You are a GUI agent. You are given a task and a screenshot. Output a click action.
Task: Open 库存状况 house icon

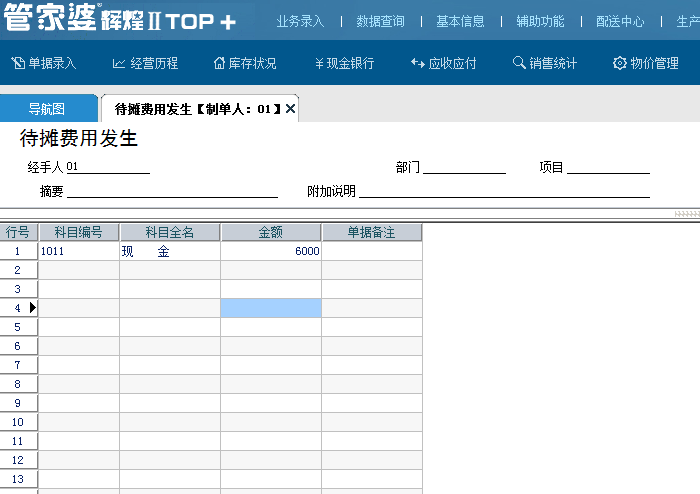(x=219, y=63)
